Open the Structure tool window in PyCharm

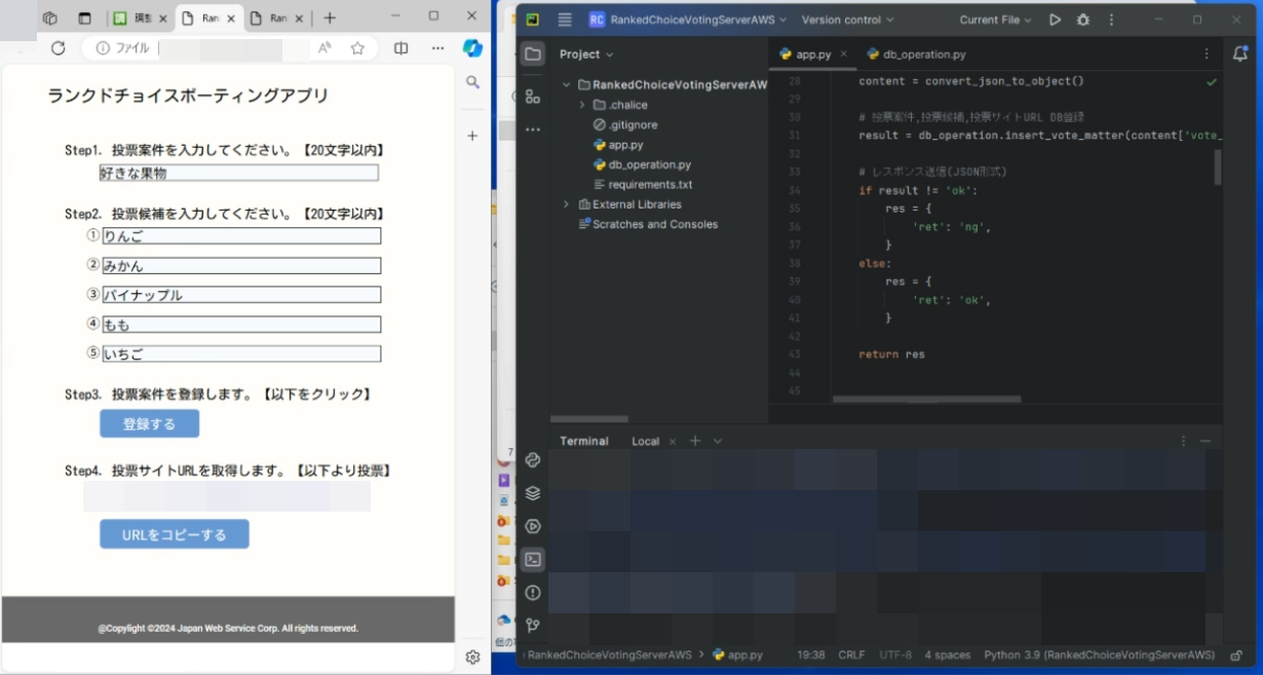click(x=533, y=96)
